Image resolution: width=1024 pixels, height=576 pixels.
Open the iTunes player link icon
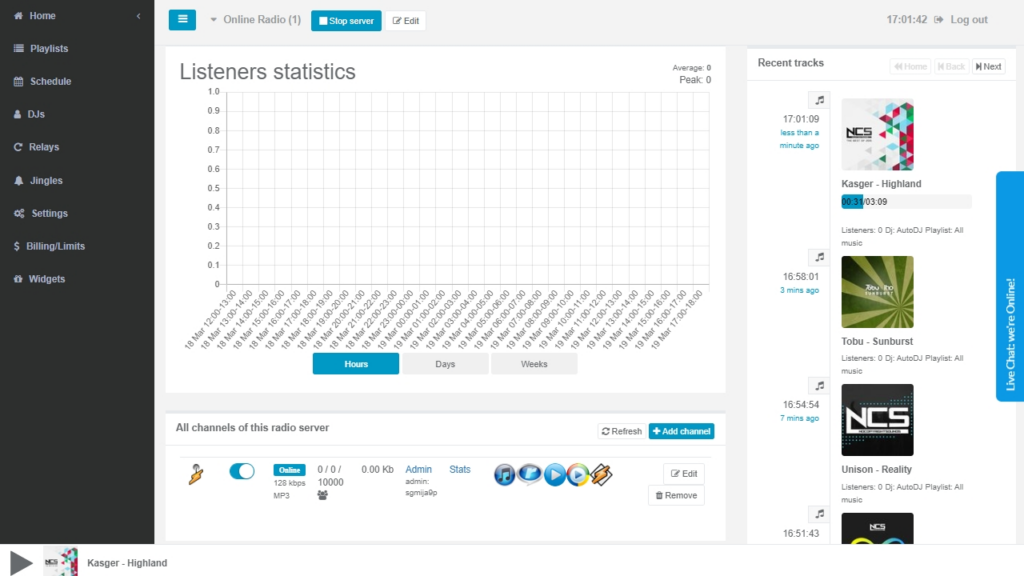(505, 474)
